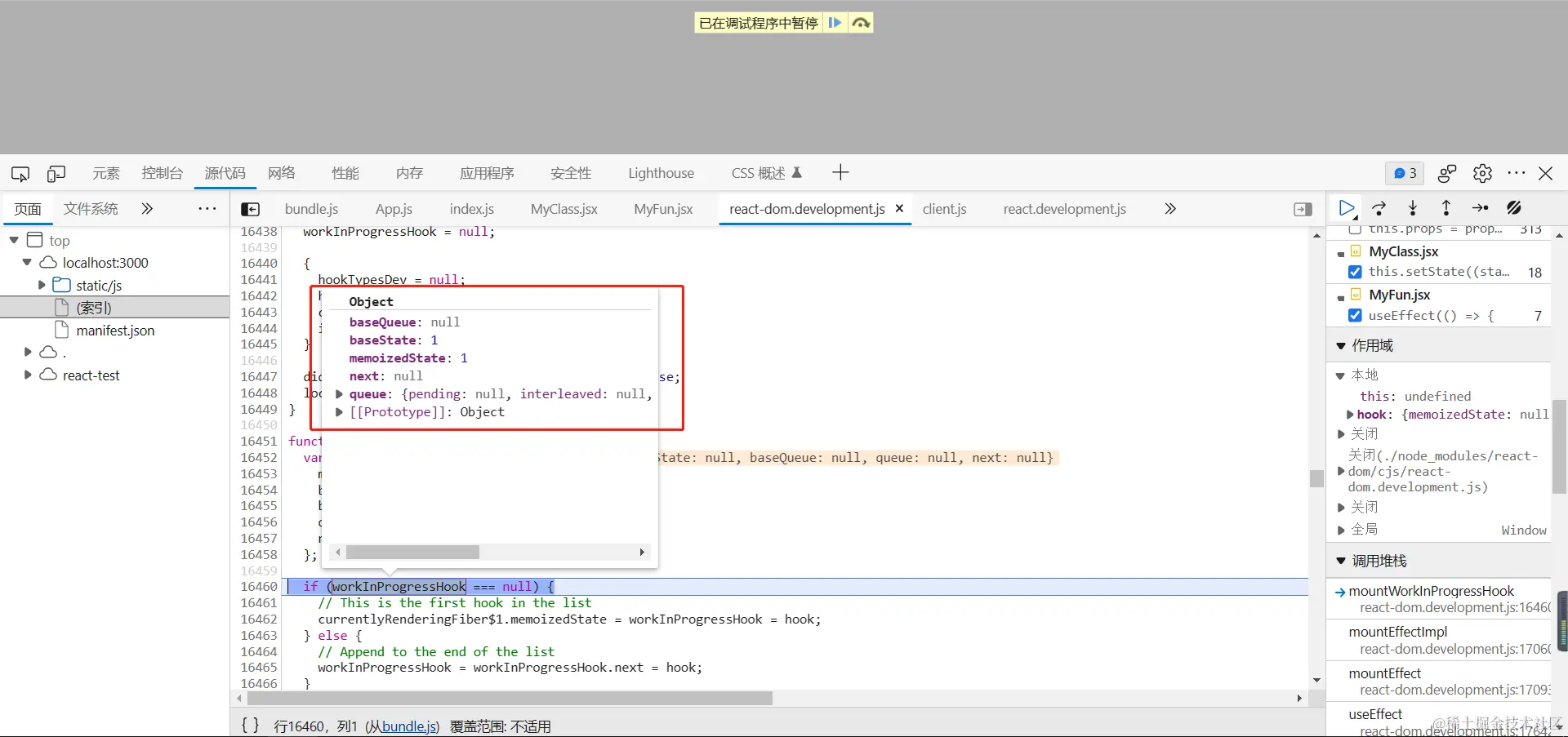Switch to 内存 panel tab
This screenshot has height=737, width=1568.
pos(409,173)
